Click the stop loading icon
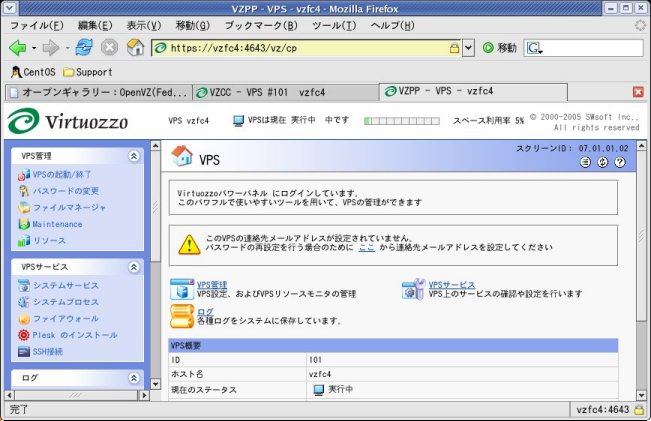The width and height of the screenshot is (651, 421). tap(110, 47)
